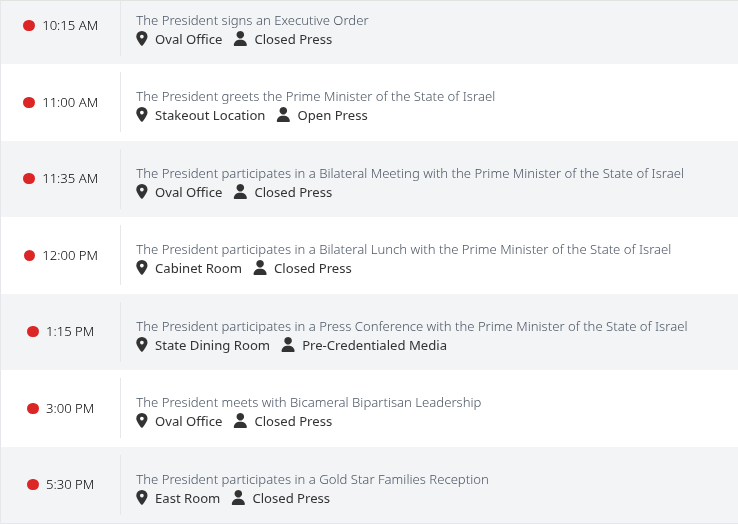Open the Press Conference event title
Viewport: 738px width, 524px height.
412,327
